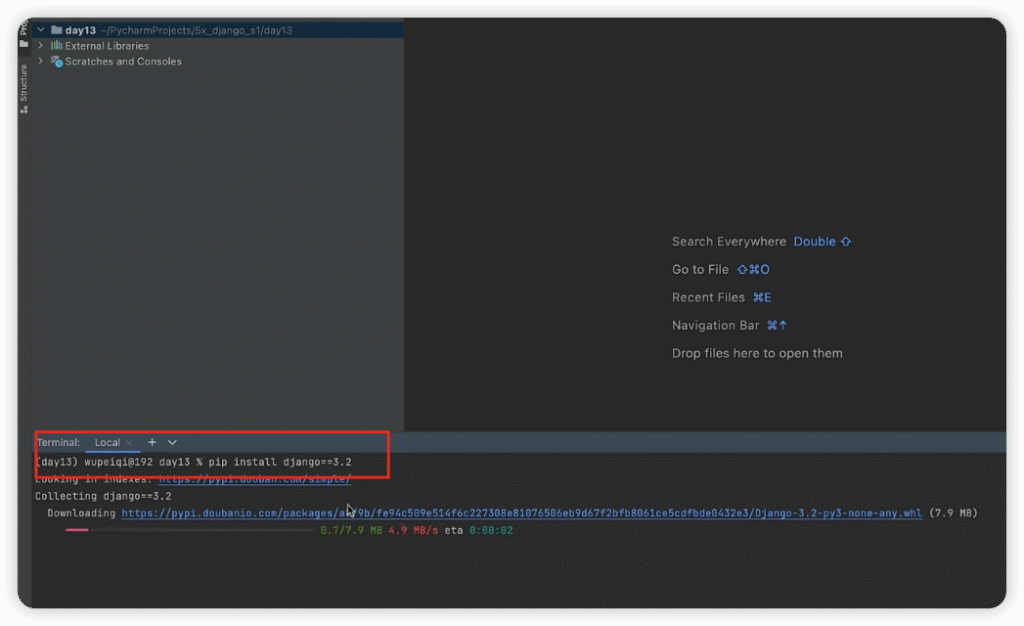1024x626 pixels.
Task: Open the pypi douban simple index link
Action: tap(255, 479)
